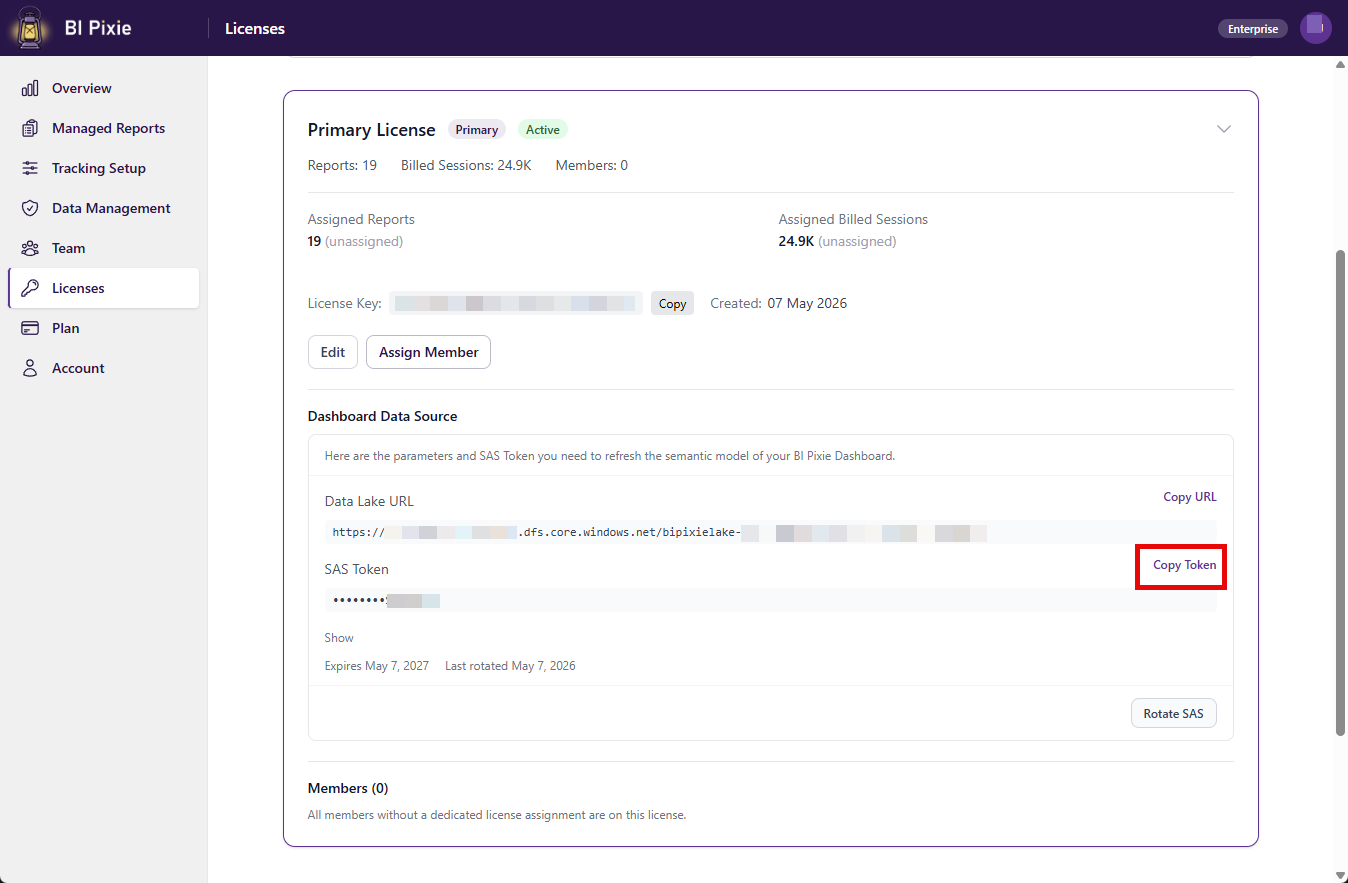Click the Active status badge
Image resolution: width=1348 pixels, height=883 pixels.
tap(543, 130)
